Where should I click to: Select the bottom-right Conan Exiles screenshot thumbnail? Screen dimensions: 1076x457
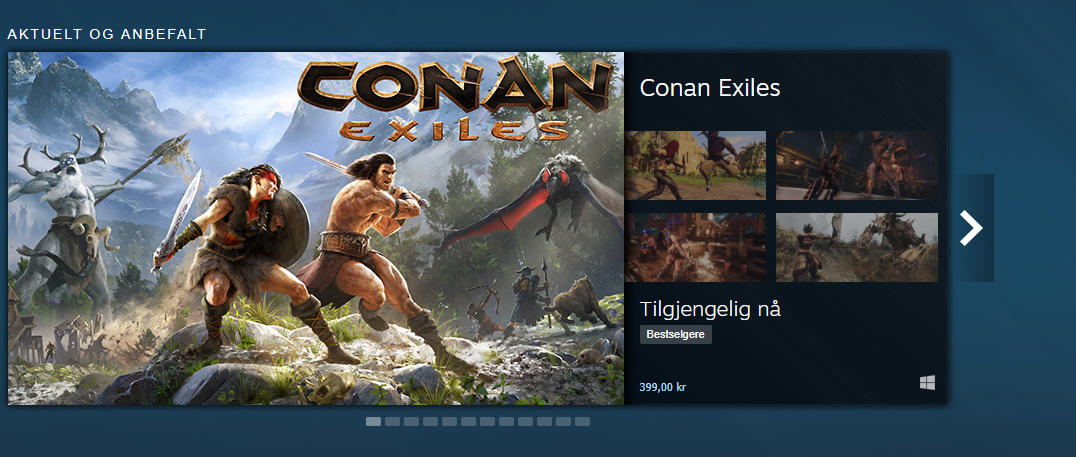857,247
